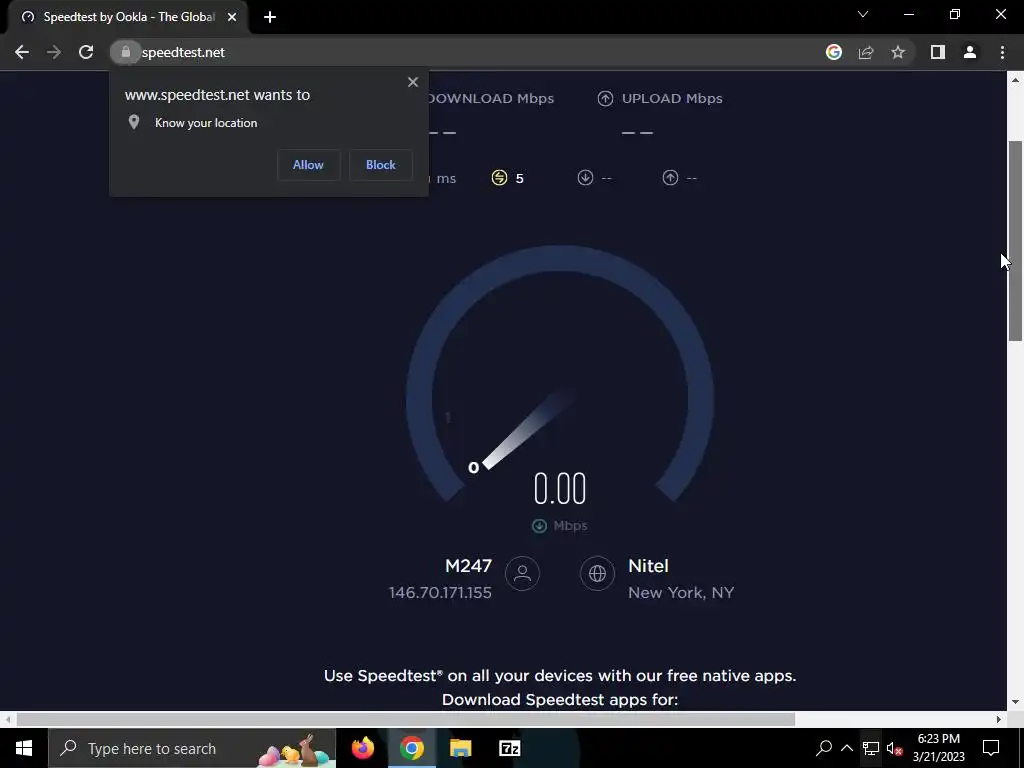Open Chrome three-dot menu
This screenshot has width=1024, height=768.
tap(1002, 52)
